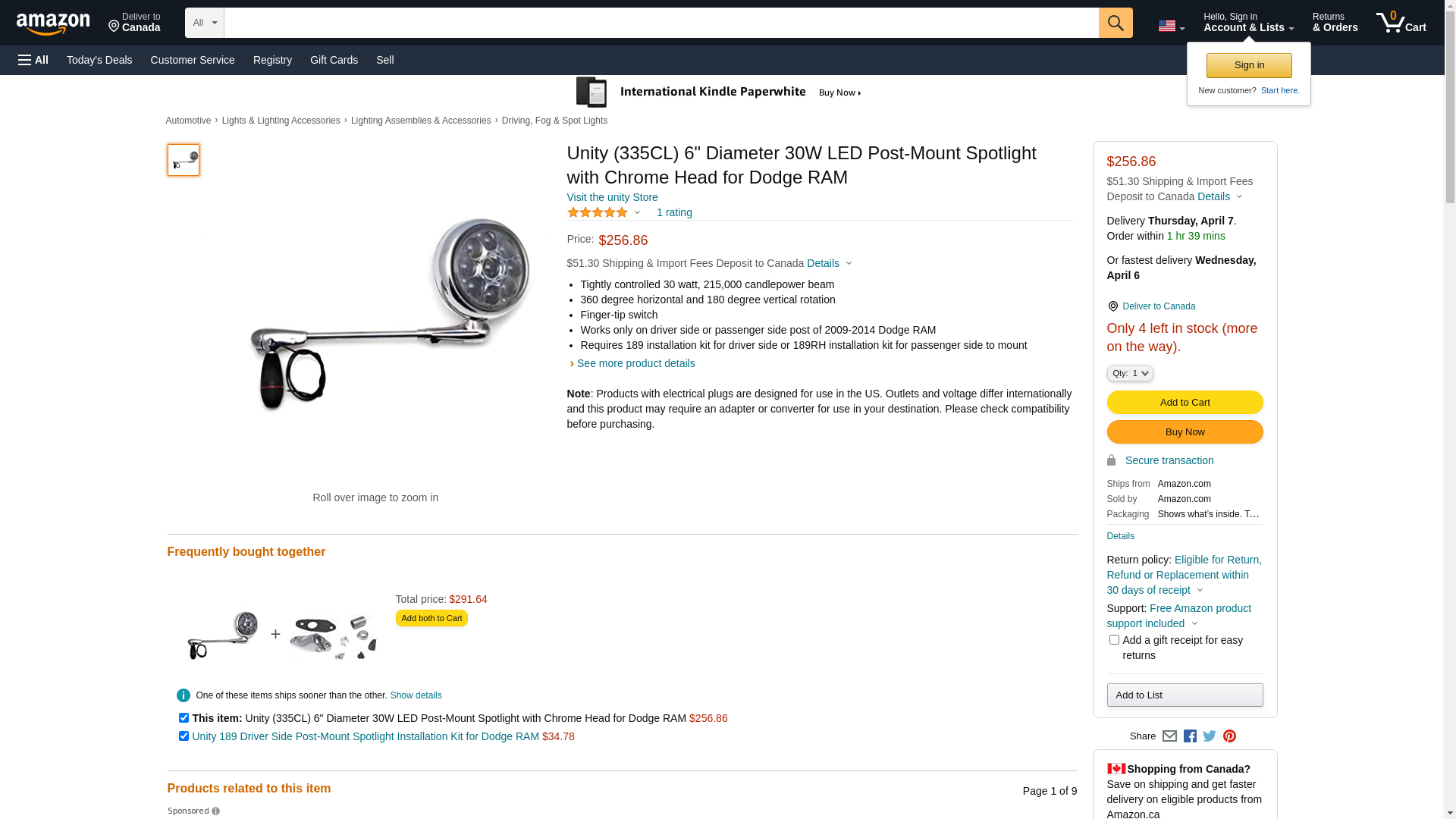
Task: Share product via email icon
Action: point(1169,736)
